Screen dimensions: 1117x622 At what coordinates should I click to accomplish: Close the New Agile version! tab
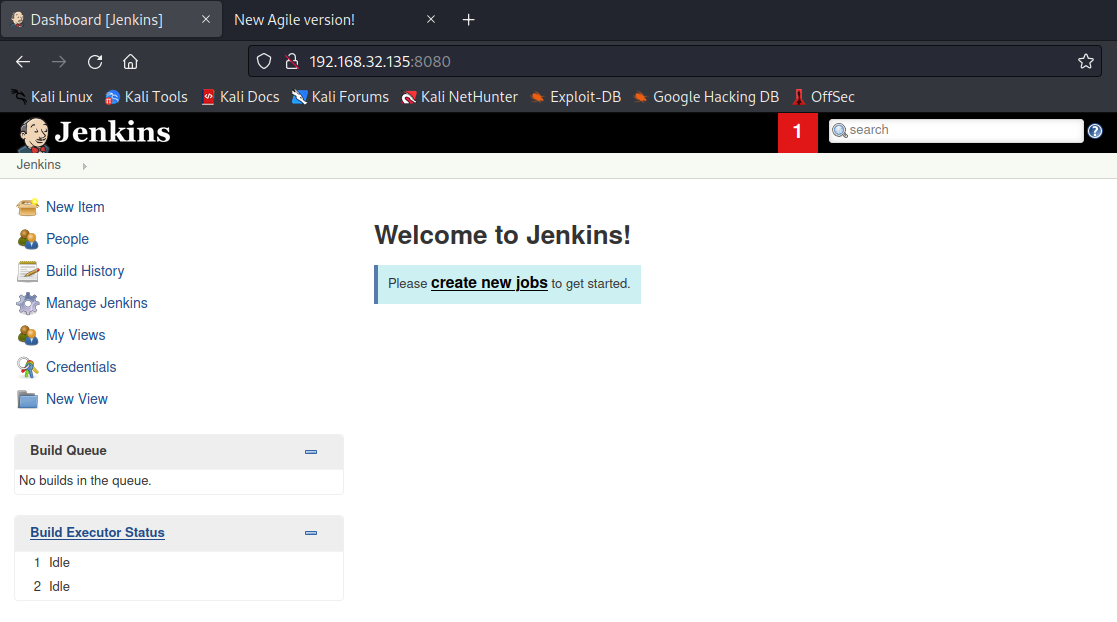coord(431,19)
